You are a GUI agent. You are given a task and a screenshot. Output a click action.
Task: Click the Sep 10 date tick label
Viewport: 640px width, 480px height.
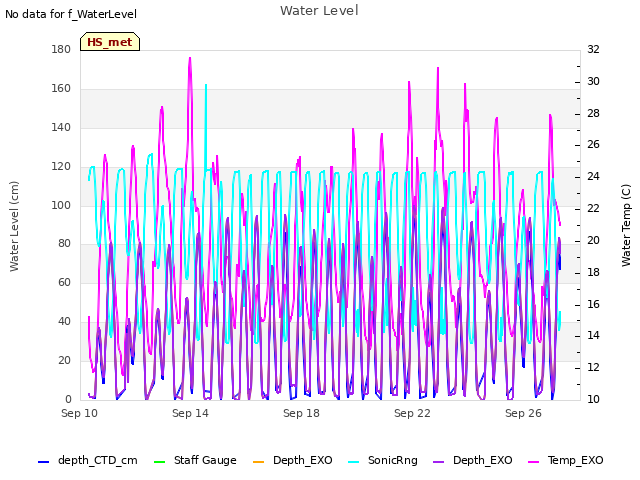(80, 413)
